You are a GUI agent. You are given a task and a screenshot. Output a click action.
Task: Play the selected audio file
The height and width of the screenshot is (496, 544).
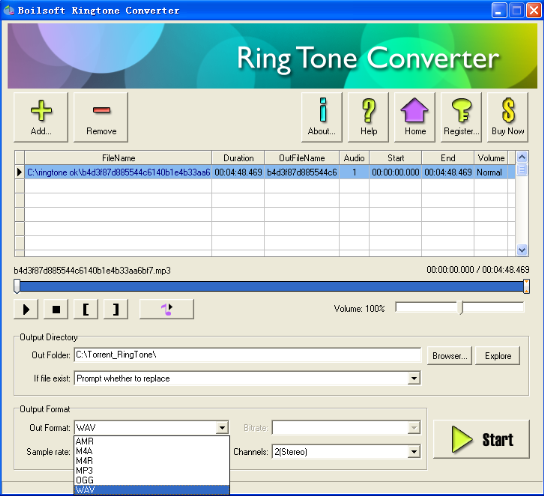point(26,309)
